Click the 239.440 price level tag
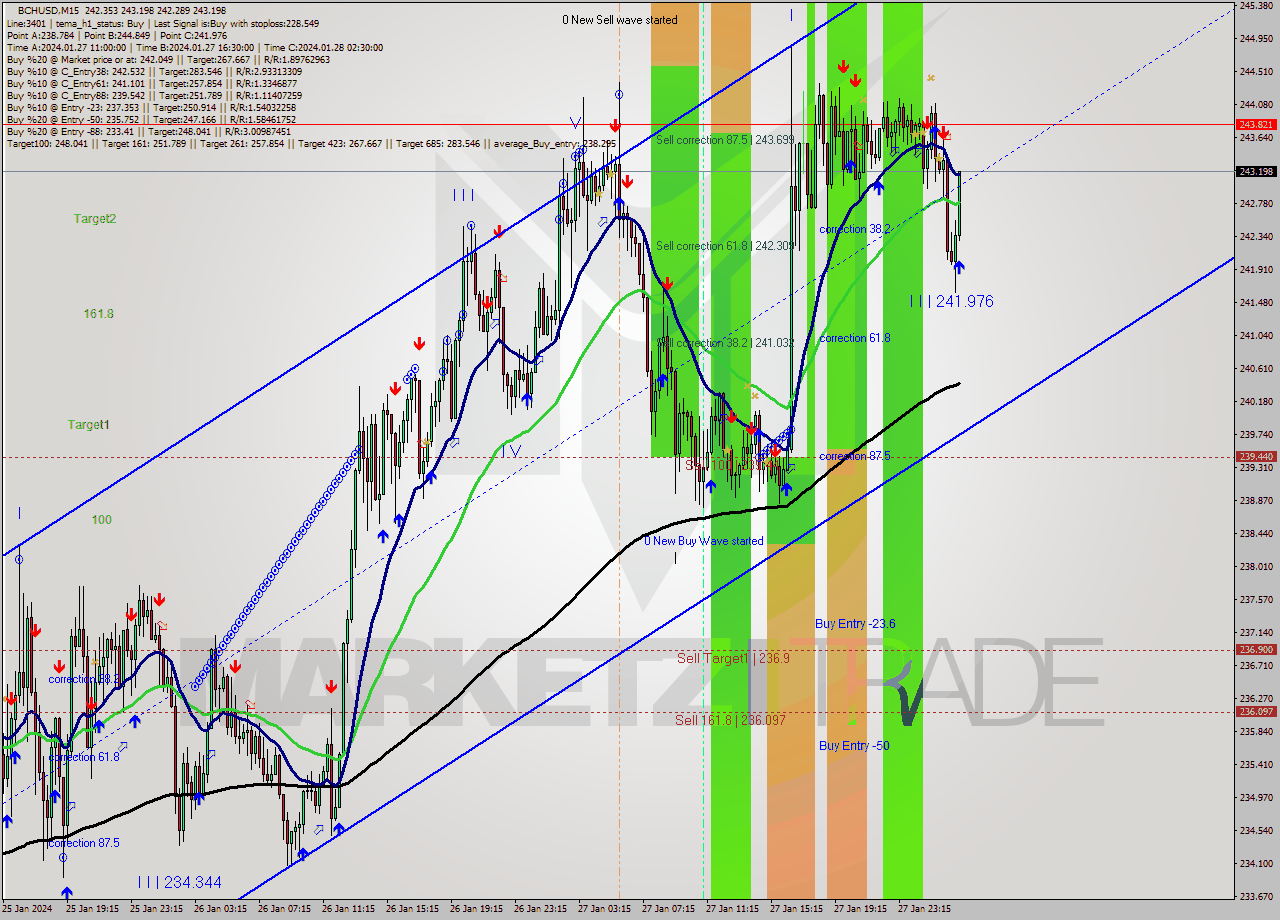 click(1256, 456)
